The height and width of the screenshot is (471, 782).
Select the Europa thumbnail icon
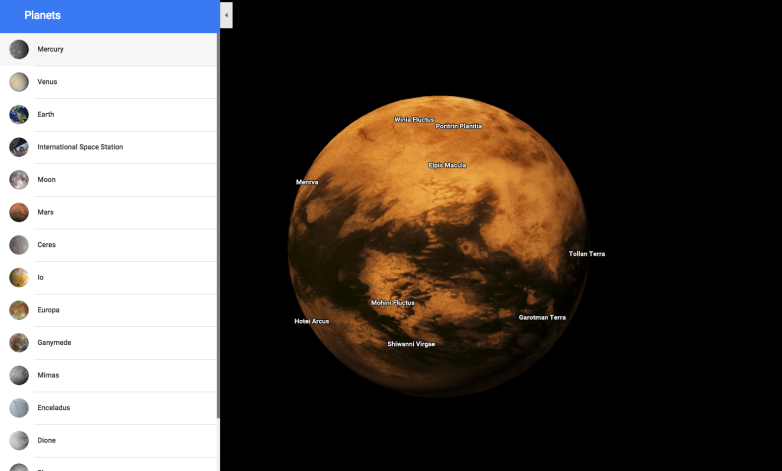tap(19, 310)
